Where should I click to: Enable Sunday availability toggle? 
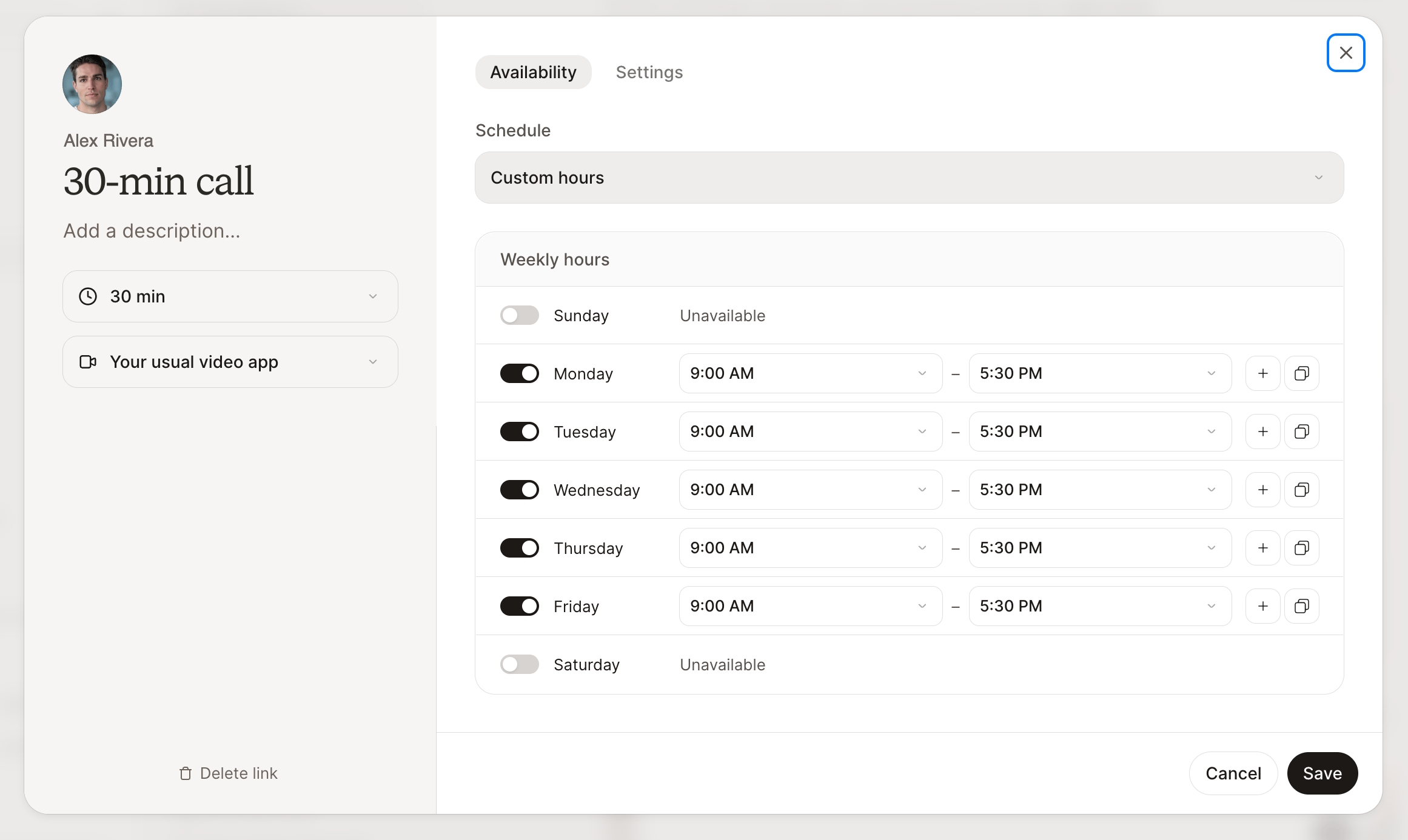pyautogui.click(x=519, y=315)
